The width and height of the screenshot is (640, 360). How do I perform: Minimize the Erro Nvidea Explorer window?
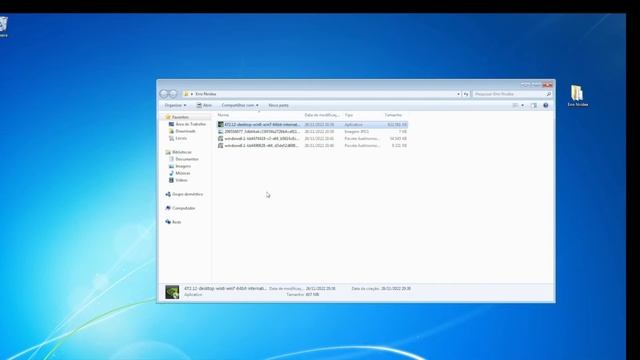[525, 84]
